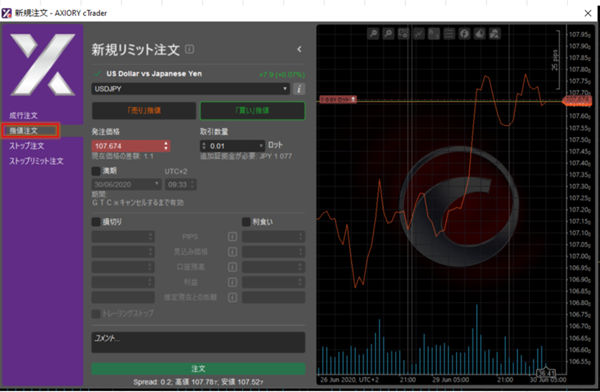Submit with the green 注文 button
Screen dimensions: 600x392
pyautogui.click(x=198, y=369)
